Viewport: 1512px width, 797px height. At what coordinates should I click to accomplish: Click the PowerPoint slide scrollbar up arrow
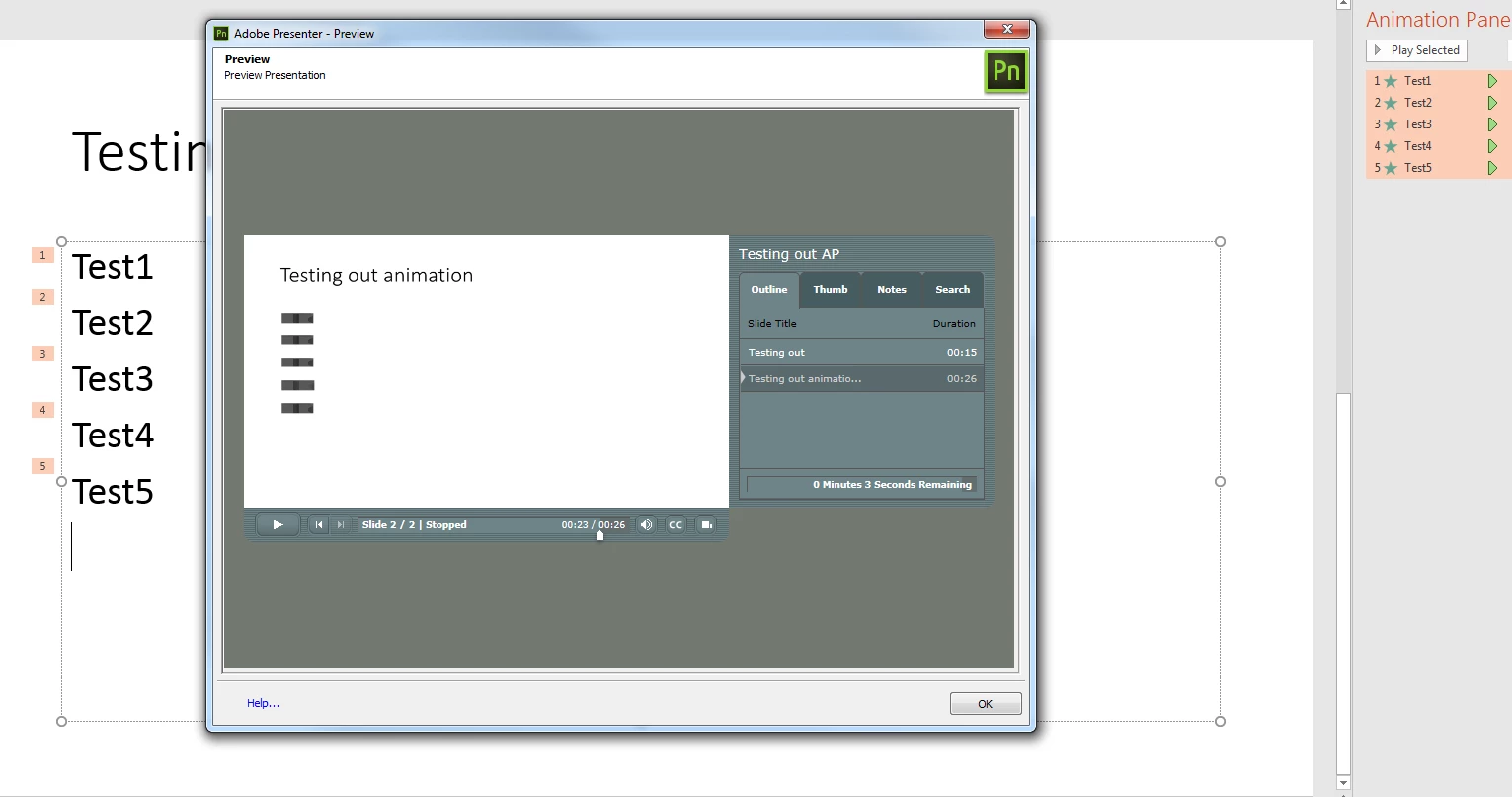[x=1343, y=5]
